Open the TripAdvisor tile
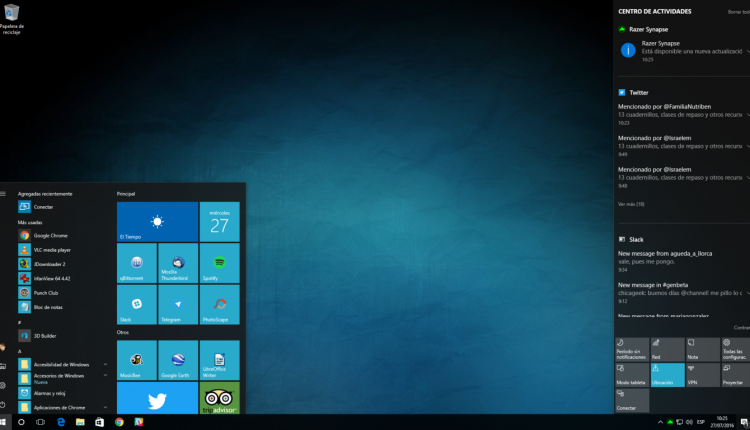Viewport: 750px width, 430px height. [x=219, y=400]
